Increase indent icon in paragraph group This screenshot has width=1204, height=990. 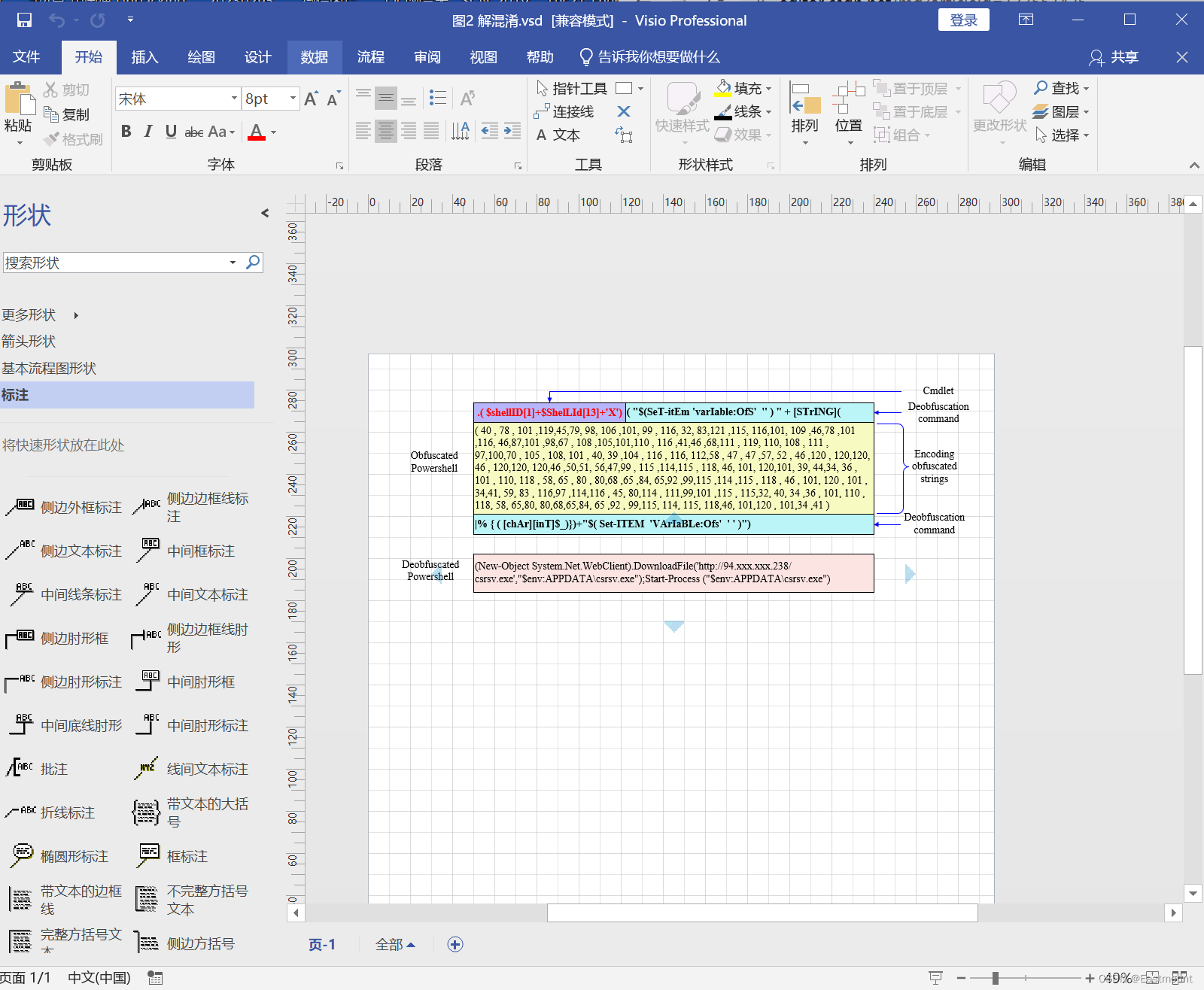512,132
